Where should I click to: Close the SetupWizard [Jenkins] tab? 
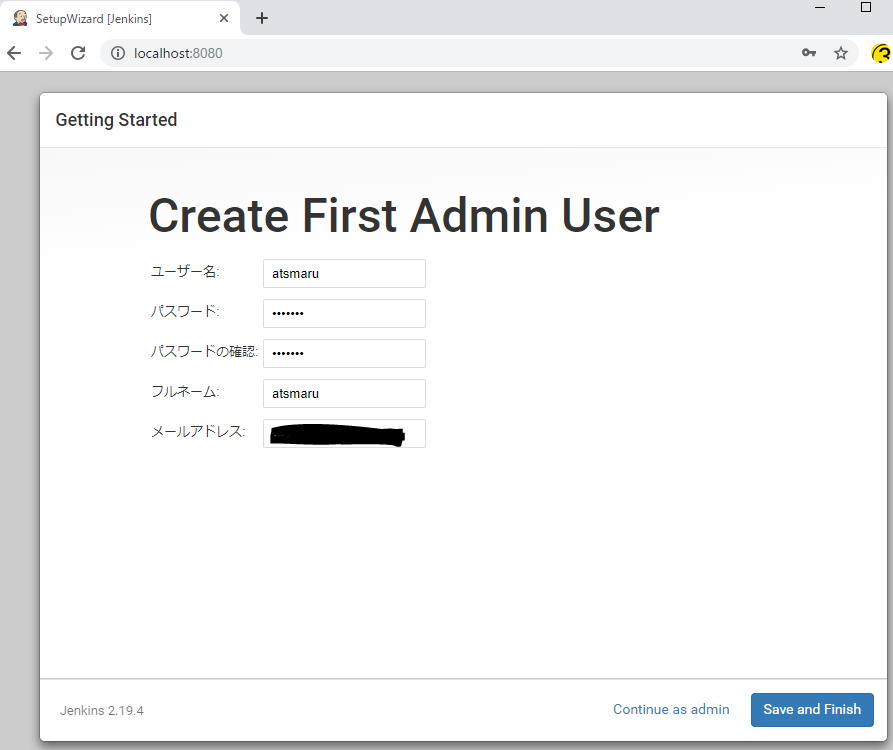point(224,18)
